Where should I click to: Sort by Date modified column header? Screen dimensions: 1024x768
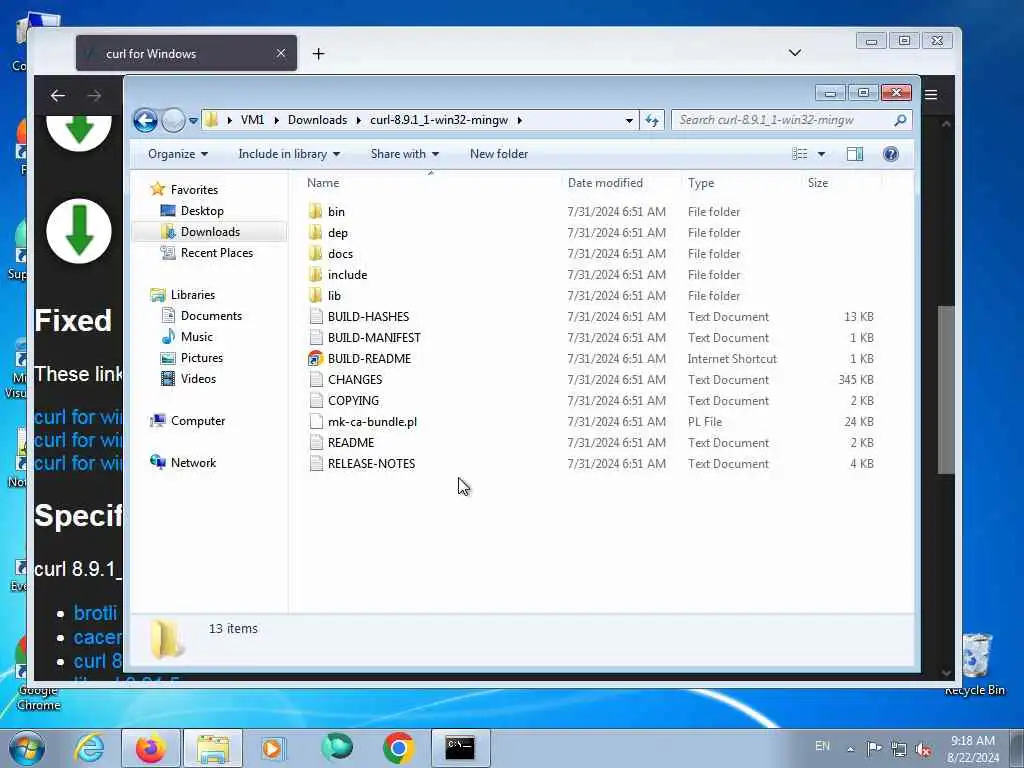[x=605, y=184]
